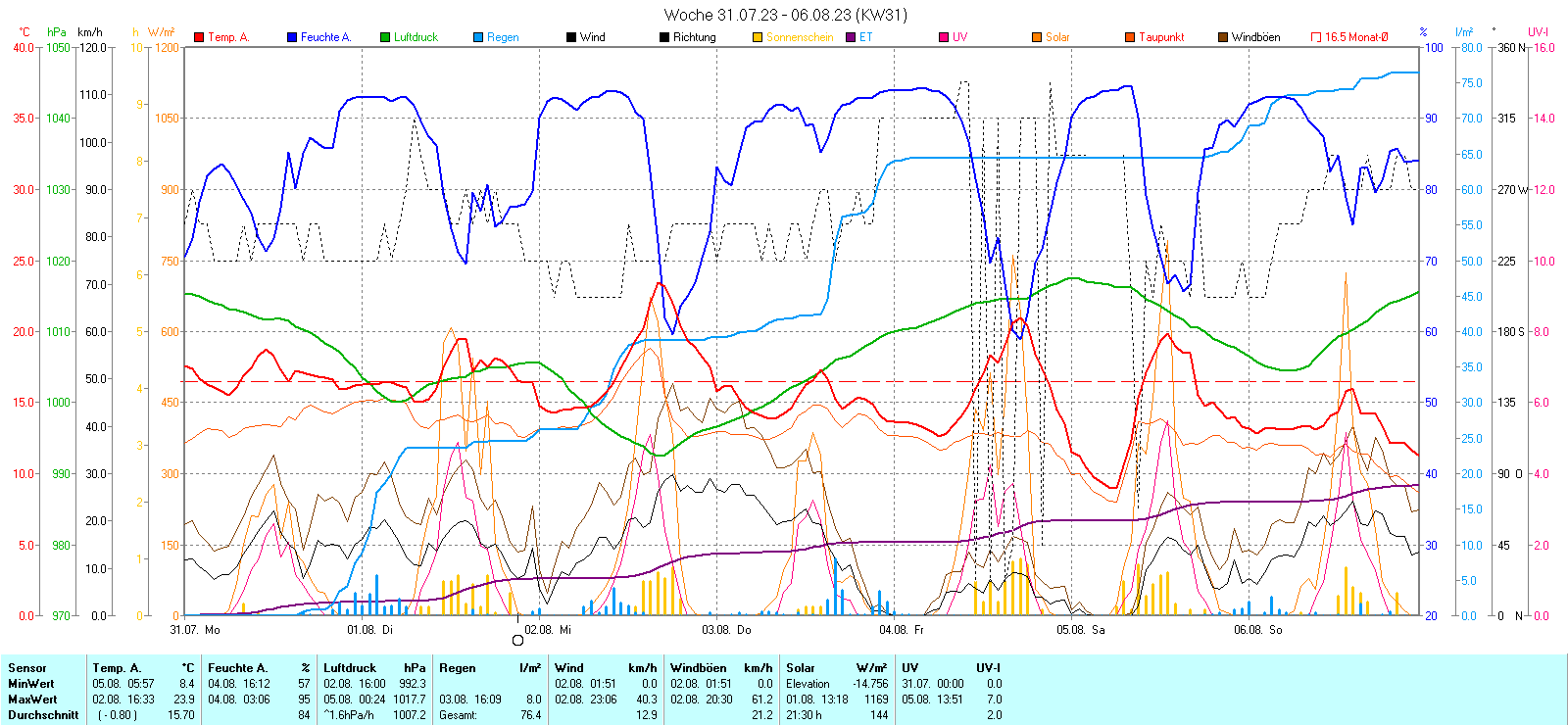Viewport: 1568px width, 725px height.
Task: Select the Regen column header in the table
Action: click(x=458, y=668)
